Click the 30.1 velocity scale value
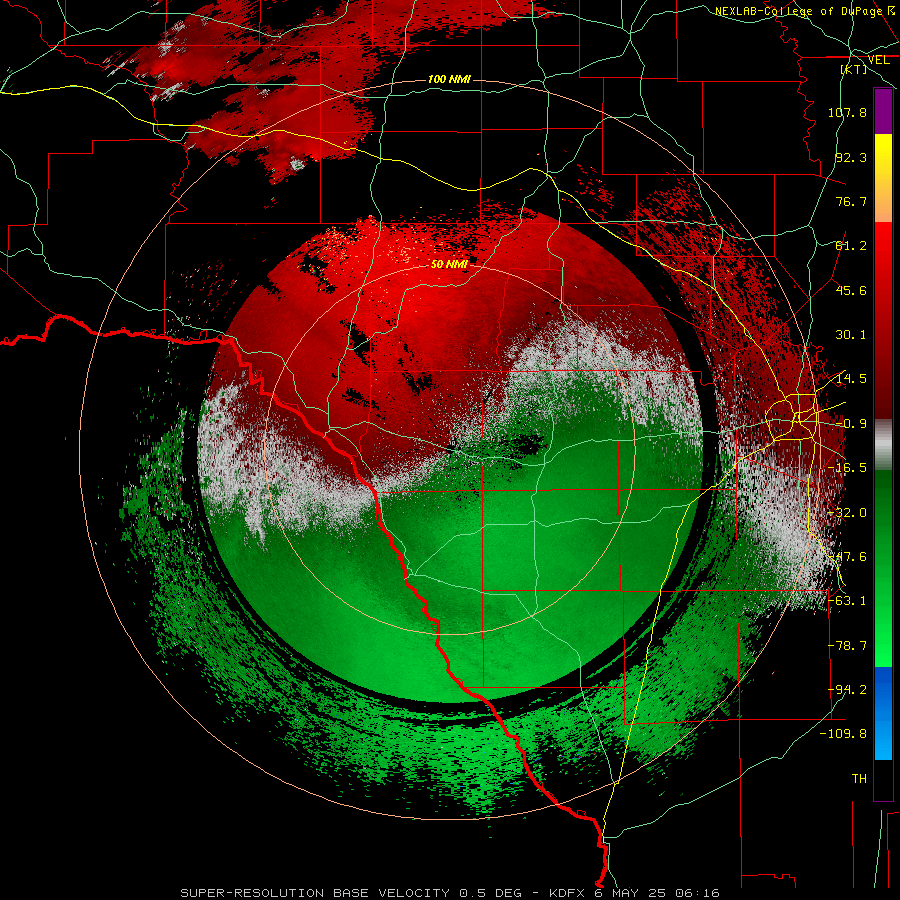 pos(851,335)
